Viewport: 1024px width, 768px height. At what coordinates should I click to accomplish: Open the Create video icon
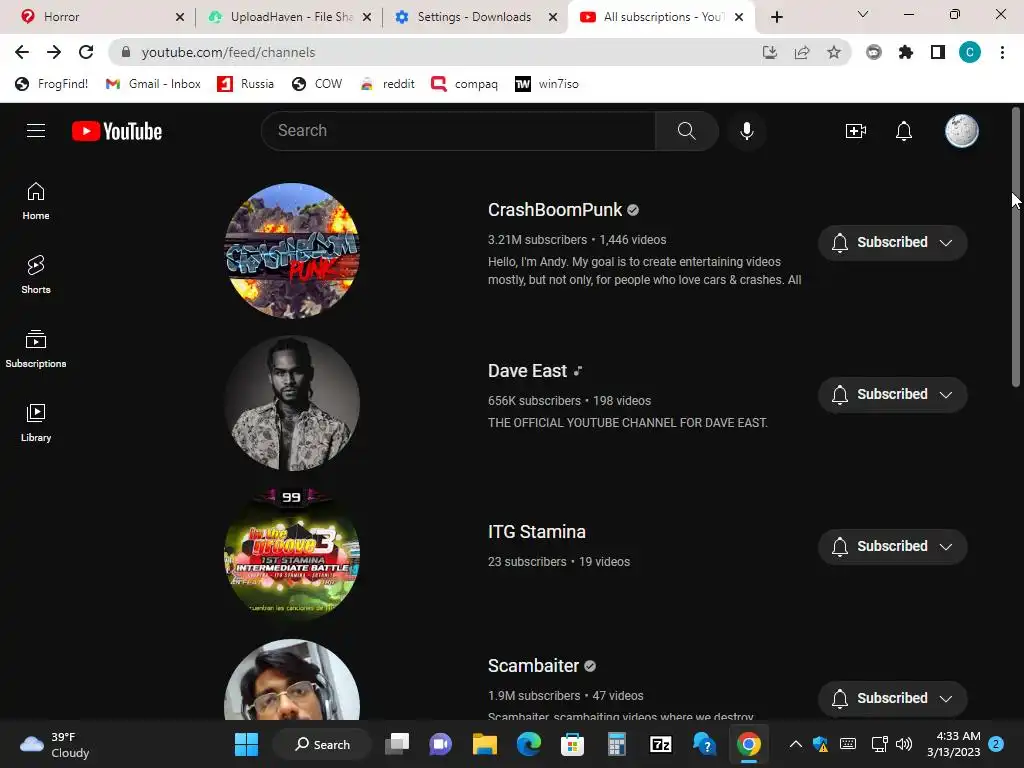click(856, 131)
